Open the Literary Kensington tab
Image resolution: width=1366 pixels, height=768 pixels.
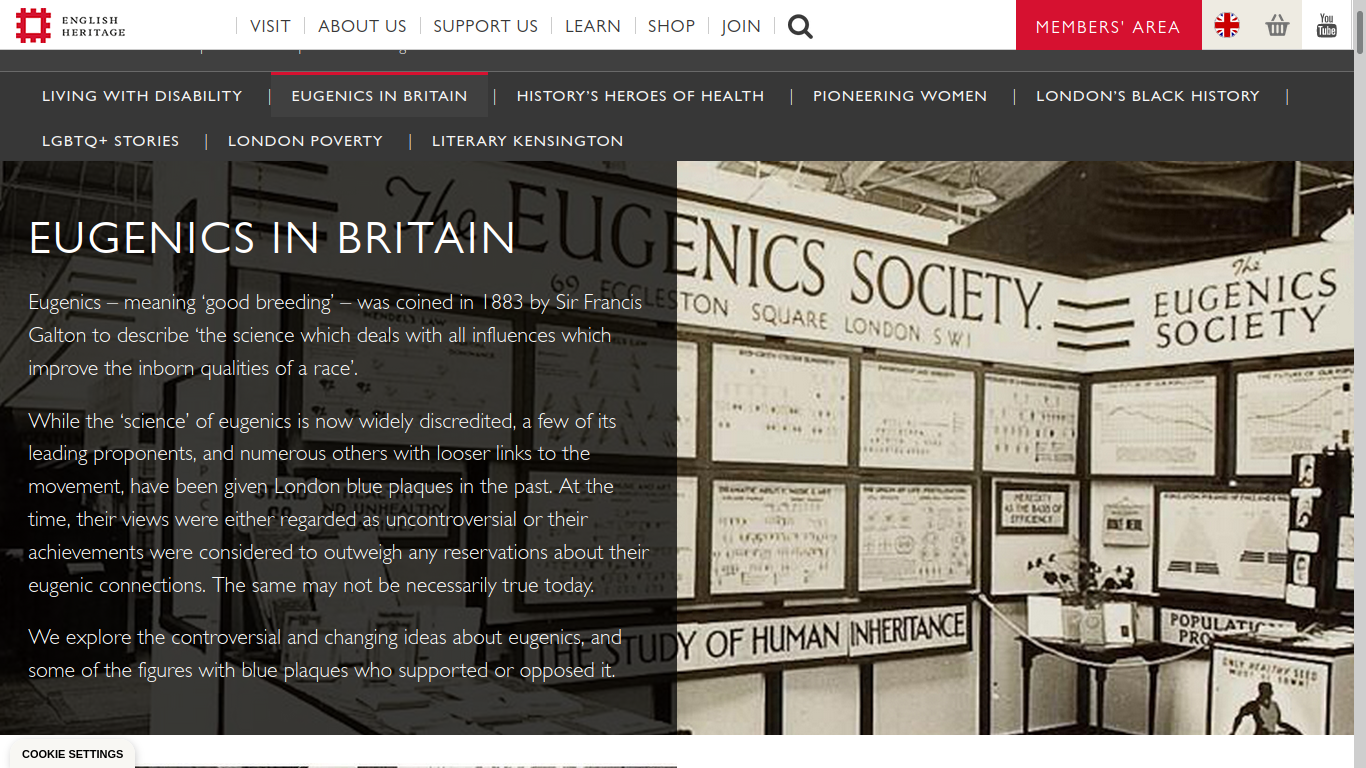tap(527, 141)
